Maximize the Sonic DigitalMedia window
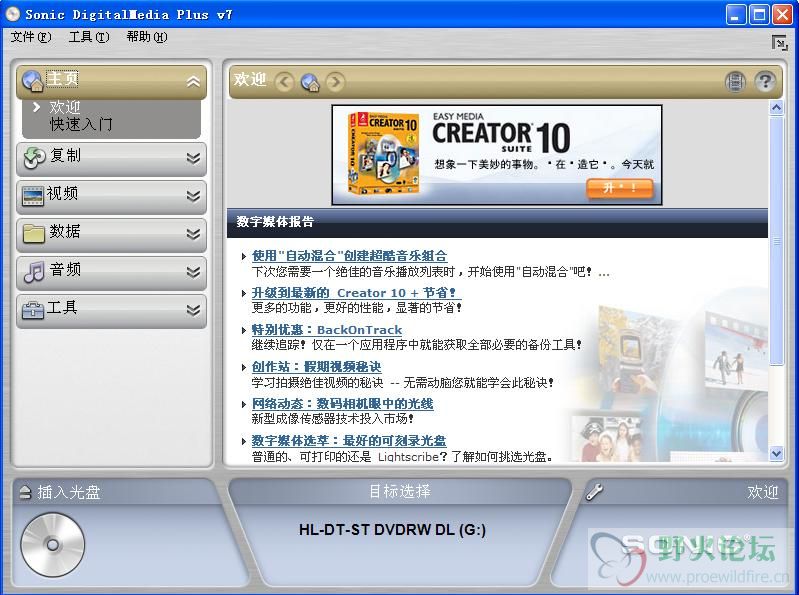This screenshot has height=595, width=799. click(x=758, y=15)
